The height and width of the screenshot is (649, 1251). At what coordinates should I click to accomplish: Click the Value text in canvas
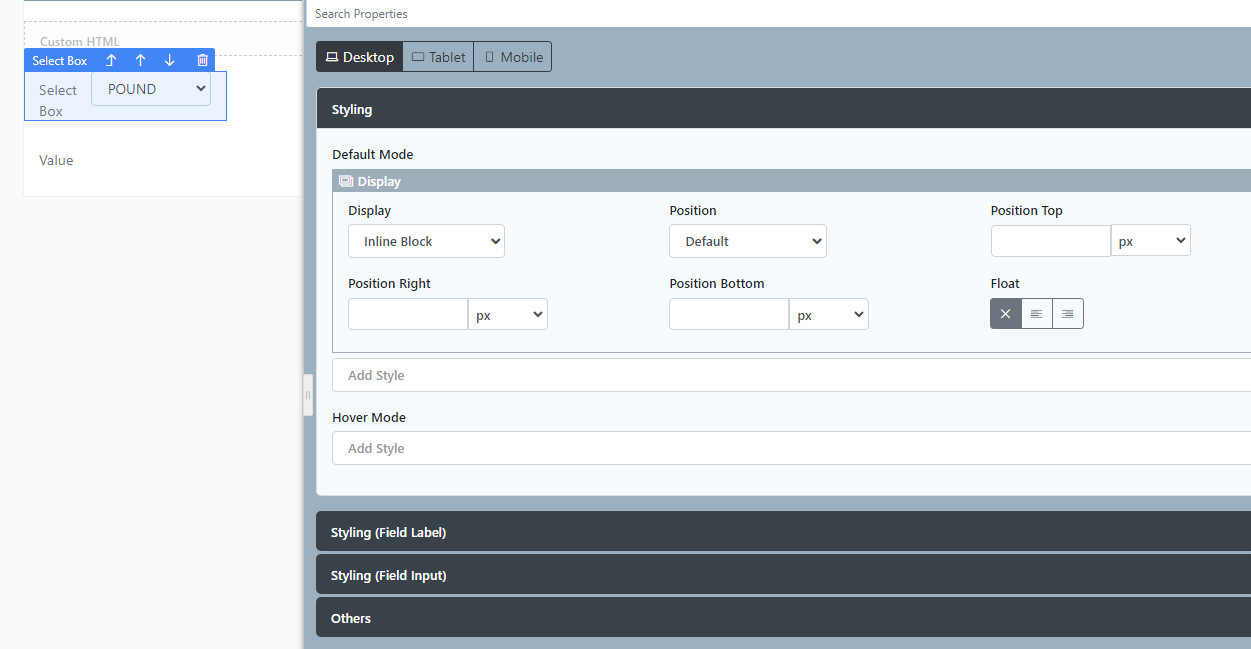[x=56, y=160]
